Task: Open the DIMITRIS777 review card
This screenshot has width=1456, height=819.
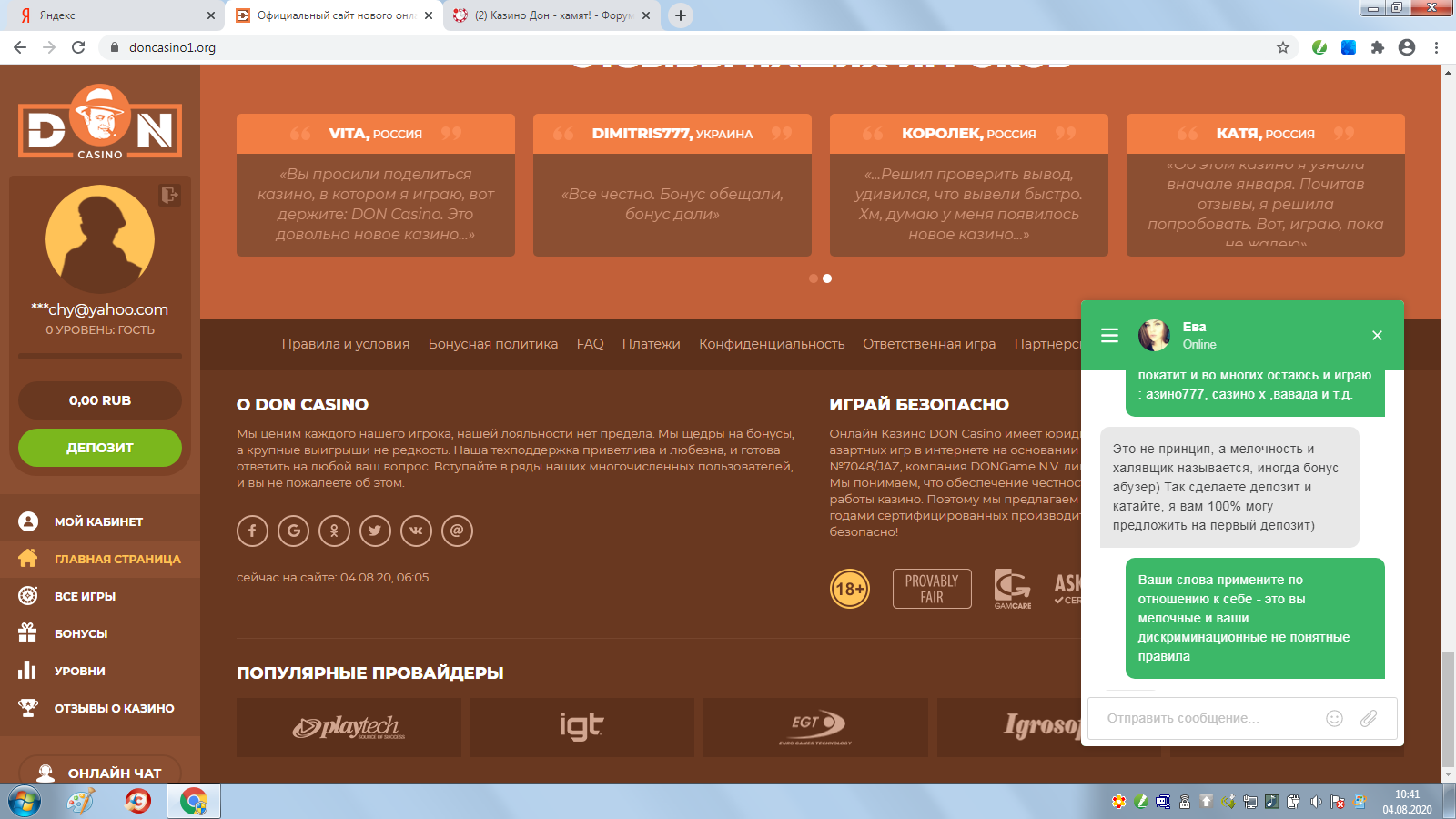Action: (672, 185)
